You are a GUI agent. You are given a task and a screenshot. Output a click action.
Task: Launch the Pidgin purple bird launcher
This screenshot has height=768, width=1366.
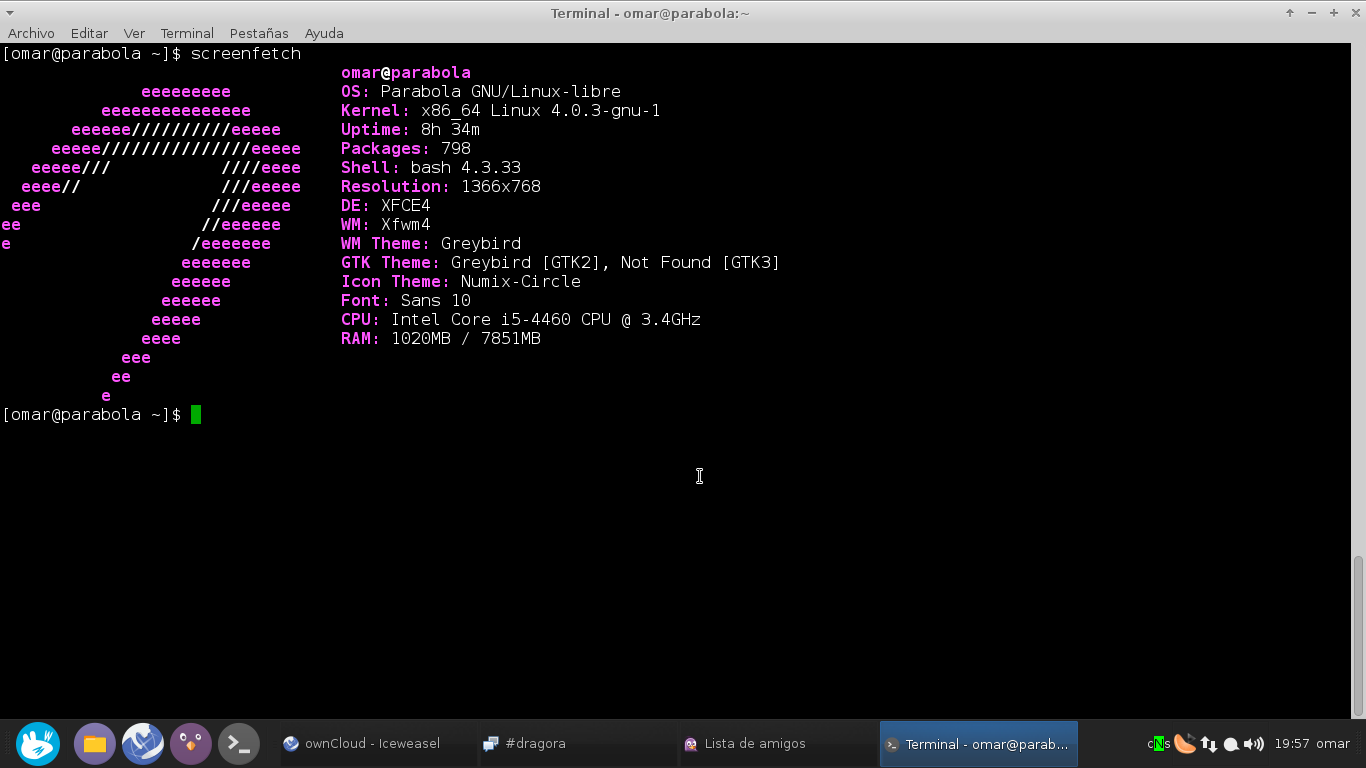click(191, 744)
